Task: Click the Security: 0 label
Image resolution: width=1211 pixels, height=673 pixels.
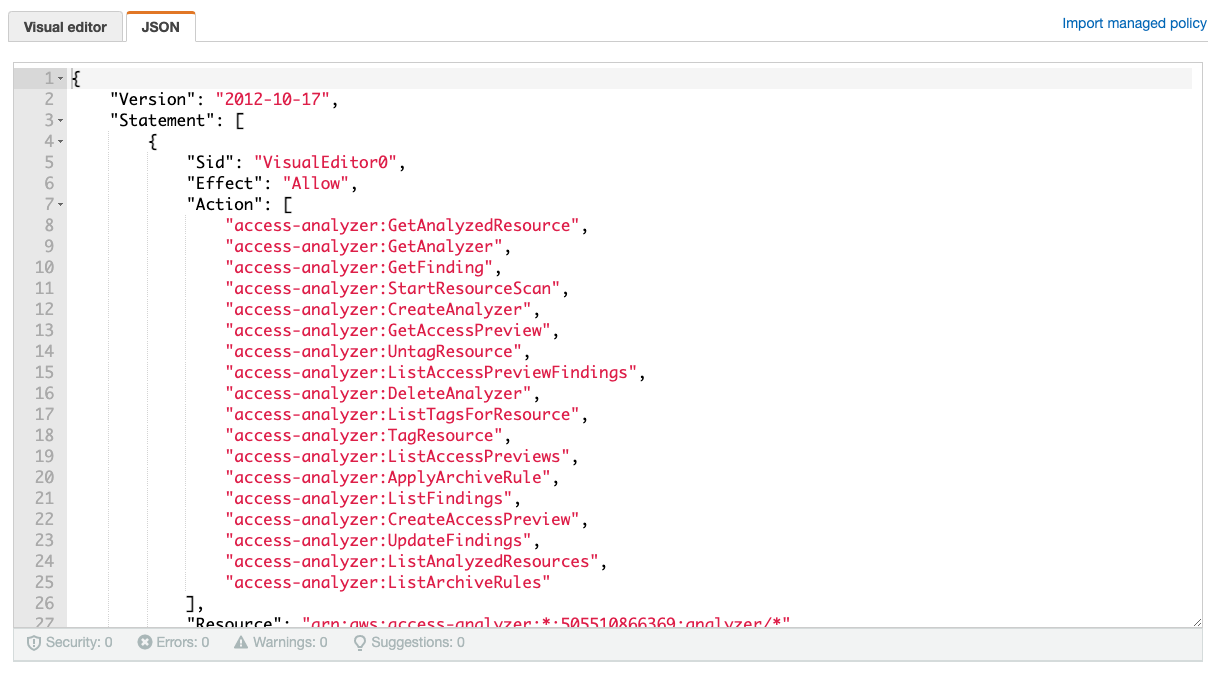Action: tap(79, 643)
